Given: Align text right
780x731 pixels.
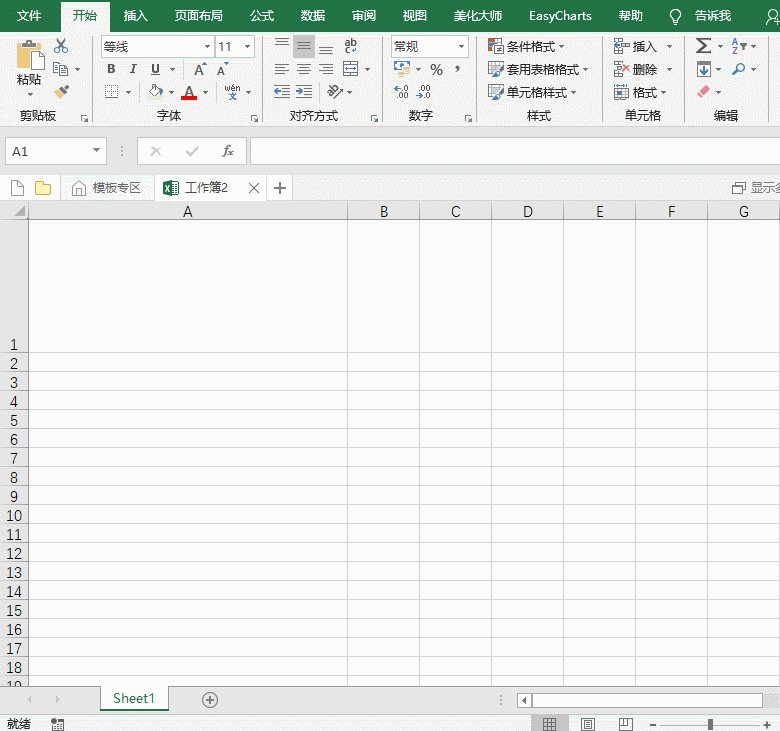Looking at the screenshot, I should pyautogui.click(x=326, y=69).
